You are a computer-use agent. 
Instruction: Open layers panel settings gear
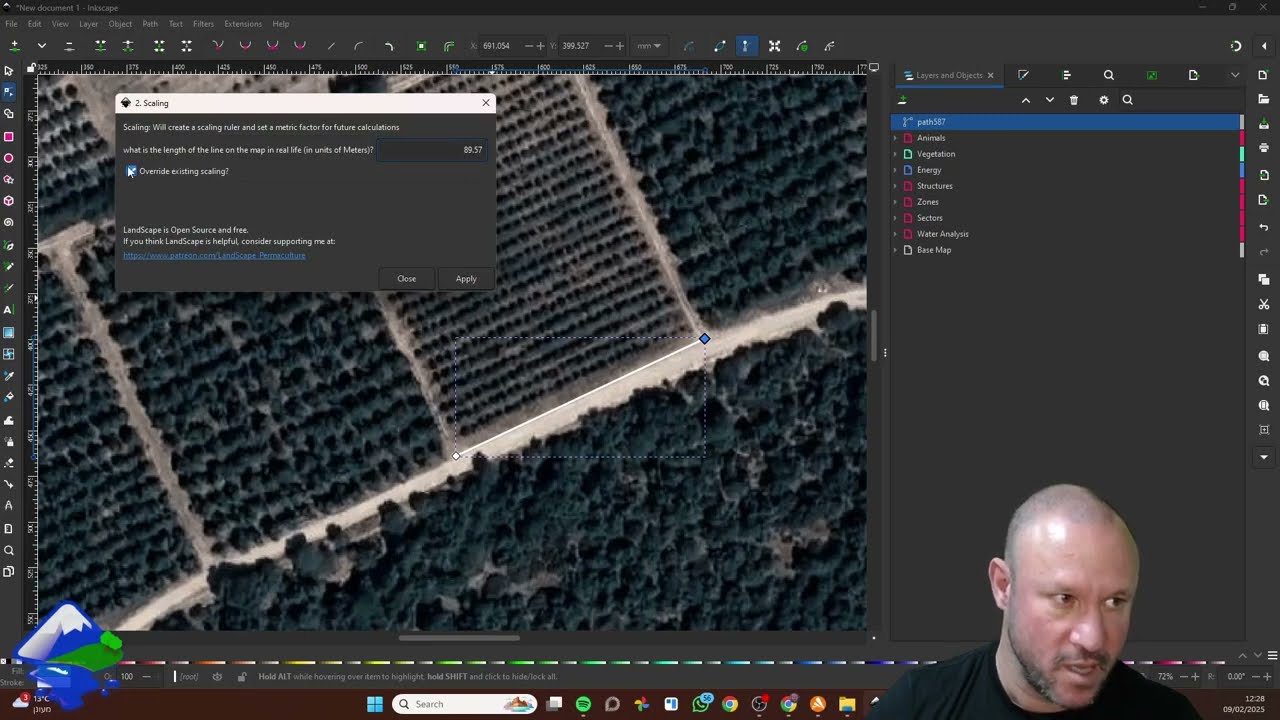click(x=1103, y=100)
